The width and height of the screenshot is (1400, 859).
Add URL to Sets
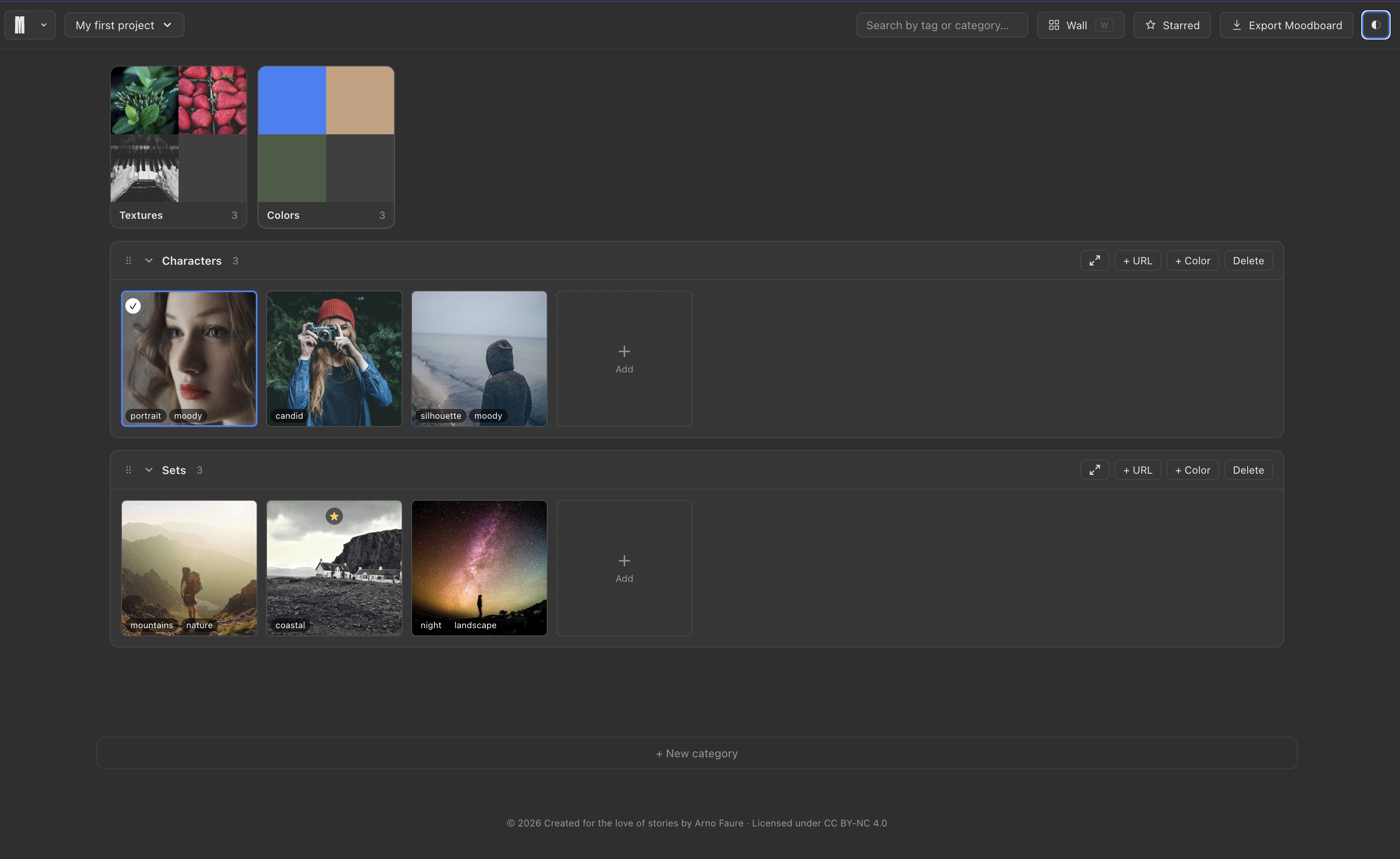coord(1137,470)
